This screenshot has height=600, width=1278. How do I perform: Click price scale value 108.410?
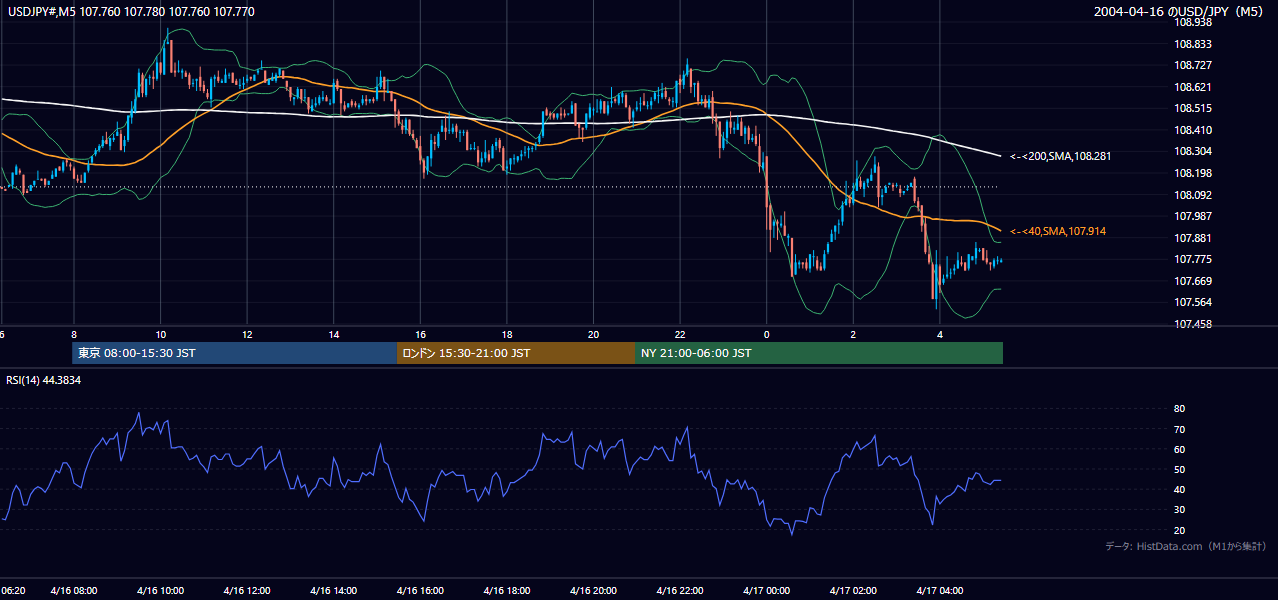pyautogui.click(x=1194, y=130)
